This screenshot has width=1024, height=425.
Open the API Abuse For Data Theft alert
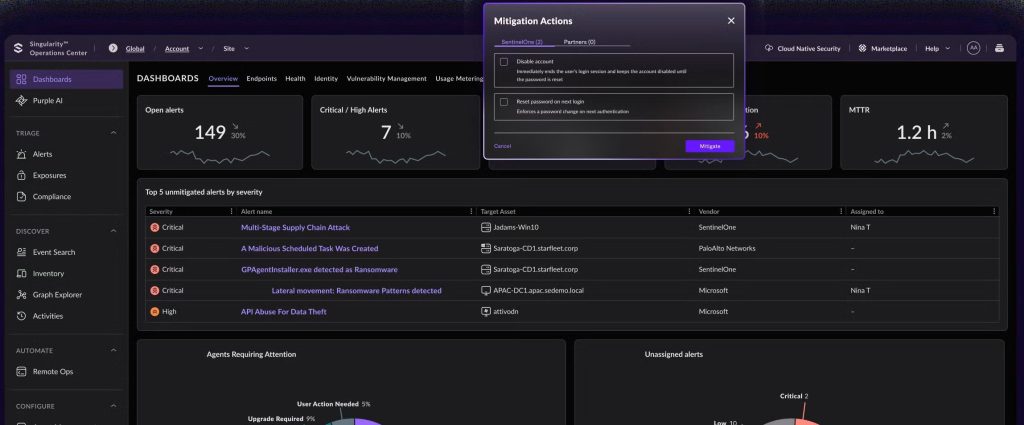[283, 311]
